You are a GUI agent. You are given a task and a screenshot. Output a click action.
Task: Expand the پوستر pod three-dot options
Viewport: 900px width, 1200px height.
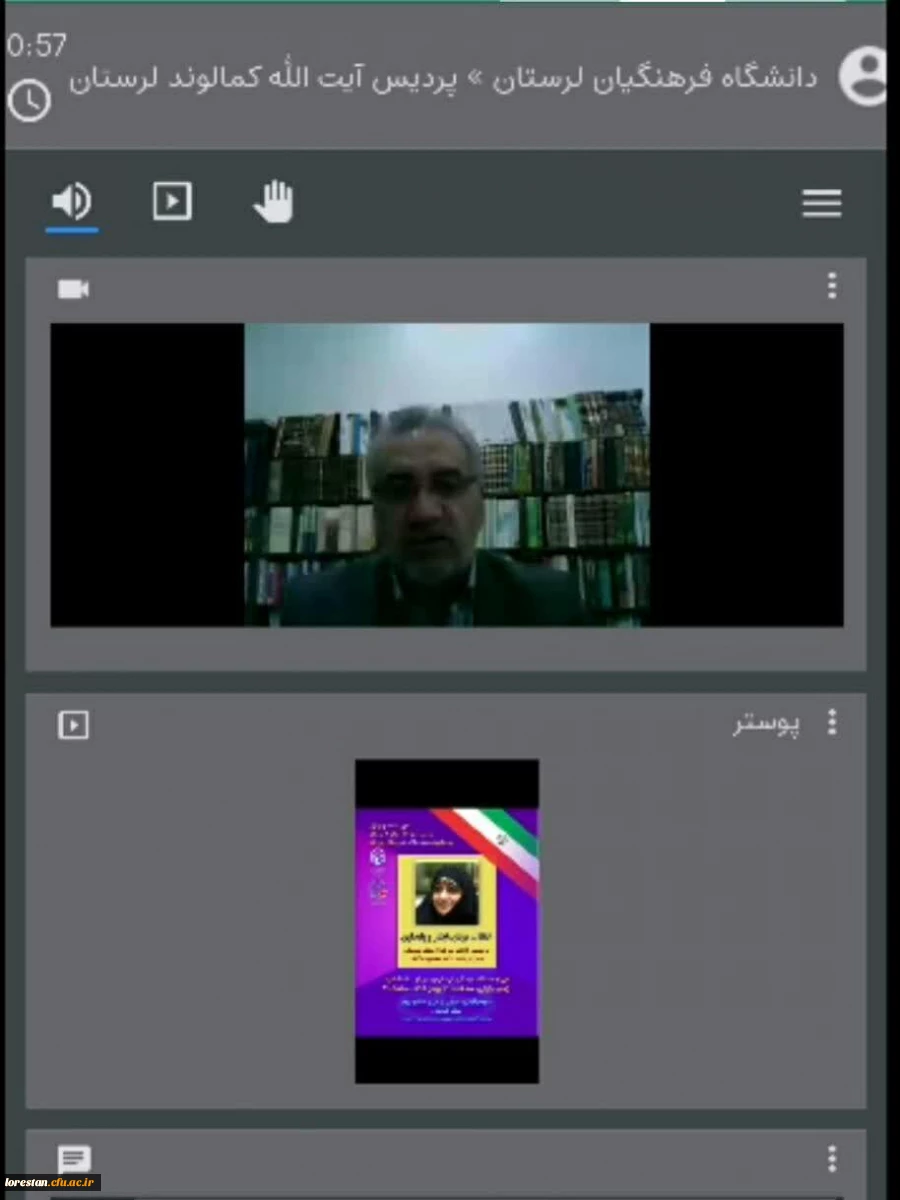tap(831, 723)
